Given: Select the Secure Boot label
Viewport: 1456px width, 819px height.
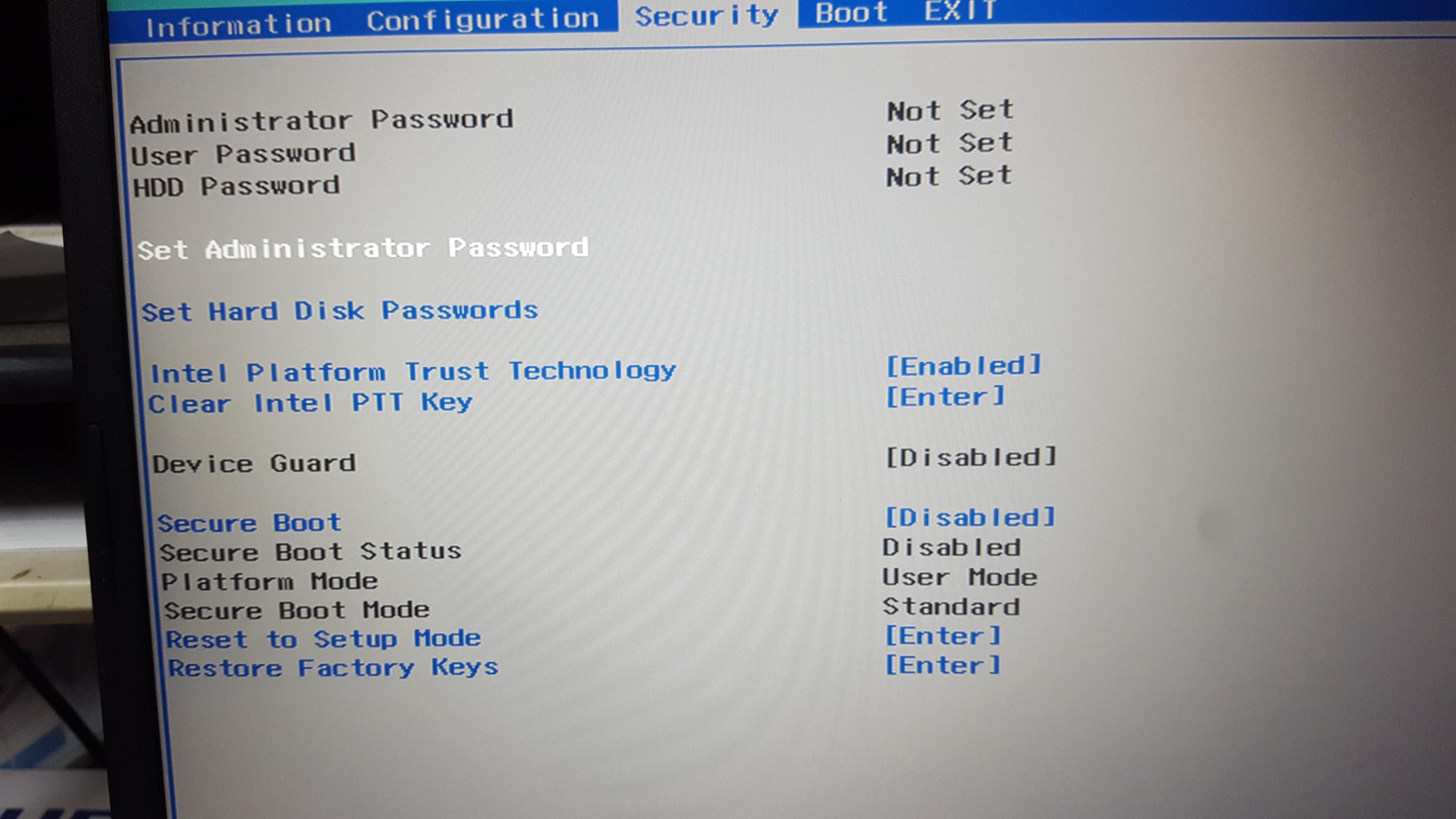Looking at the screenshot, I should (x=249, y=523).
